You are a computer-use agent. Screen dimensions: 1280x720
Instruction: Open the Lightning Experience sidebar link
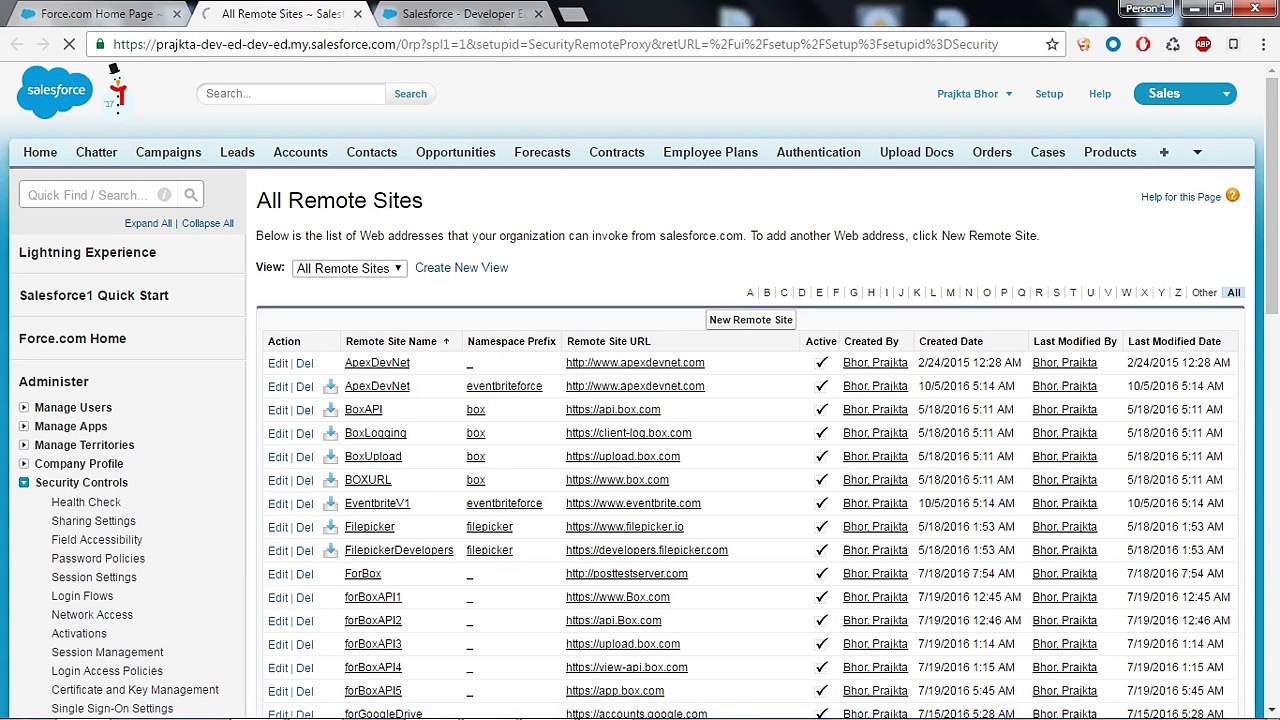88,252
